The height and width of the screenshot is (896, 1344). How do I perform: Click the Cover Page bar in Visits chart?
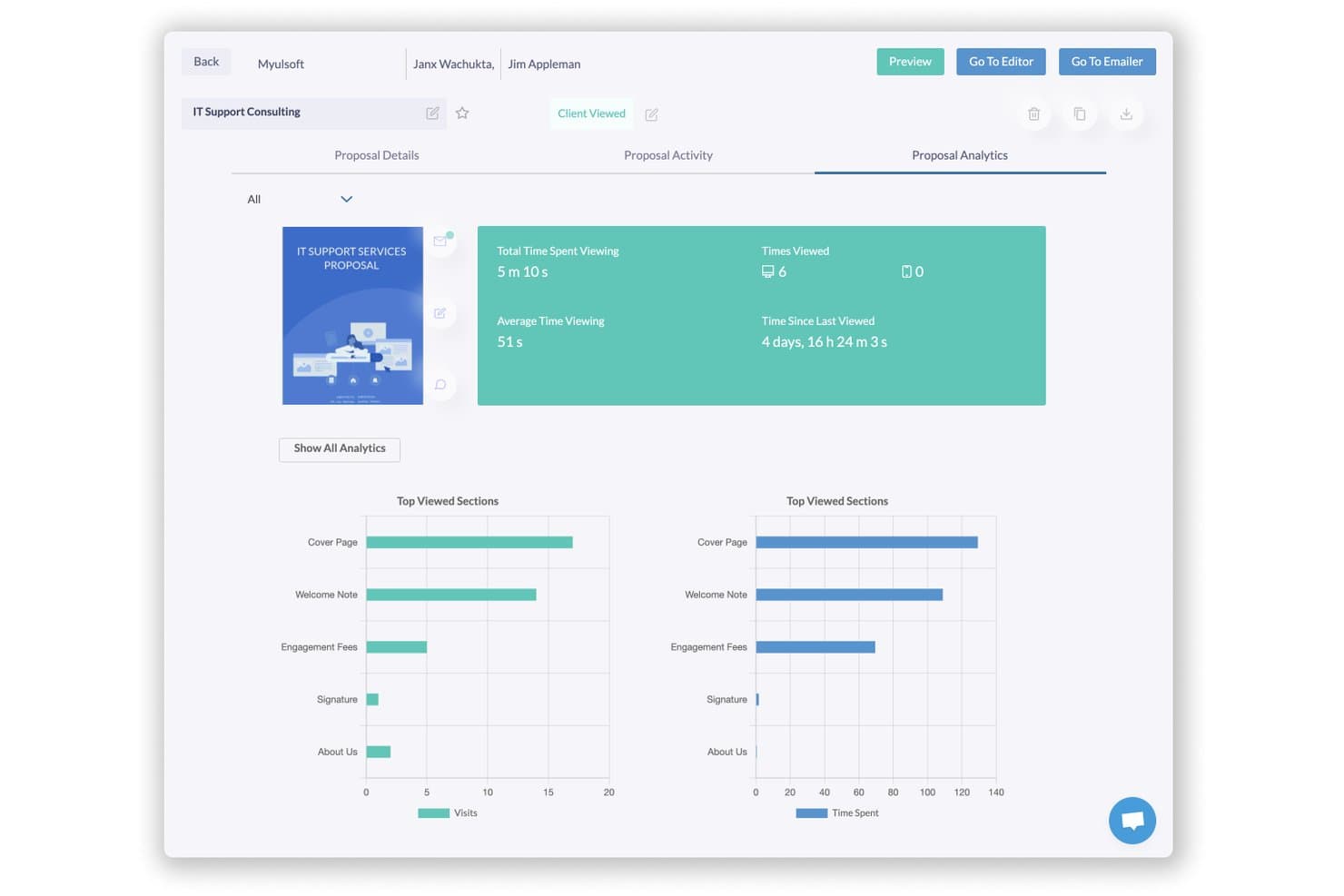[469, 543]
